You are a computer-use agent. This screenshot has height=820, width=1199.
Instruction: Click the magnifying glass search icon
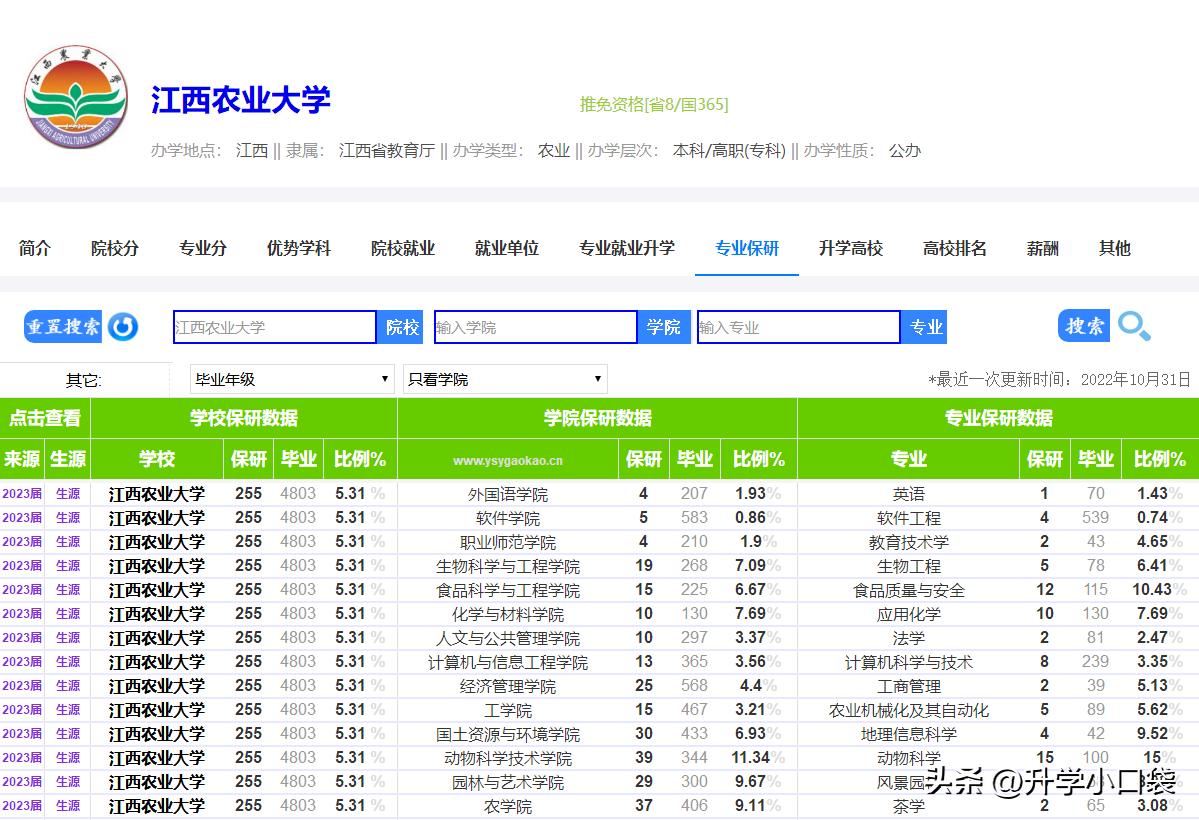pos(1135,326)
